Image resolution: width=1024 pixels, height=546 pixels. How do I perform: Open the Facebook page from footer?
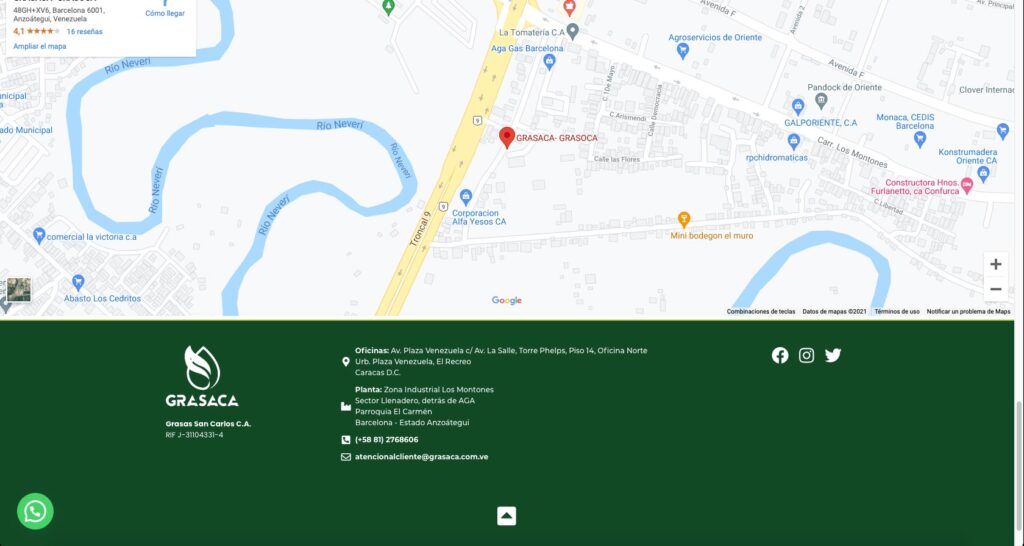(780, 355)
